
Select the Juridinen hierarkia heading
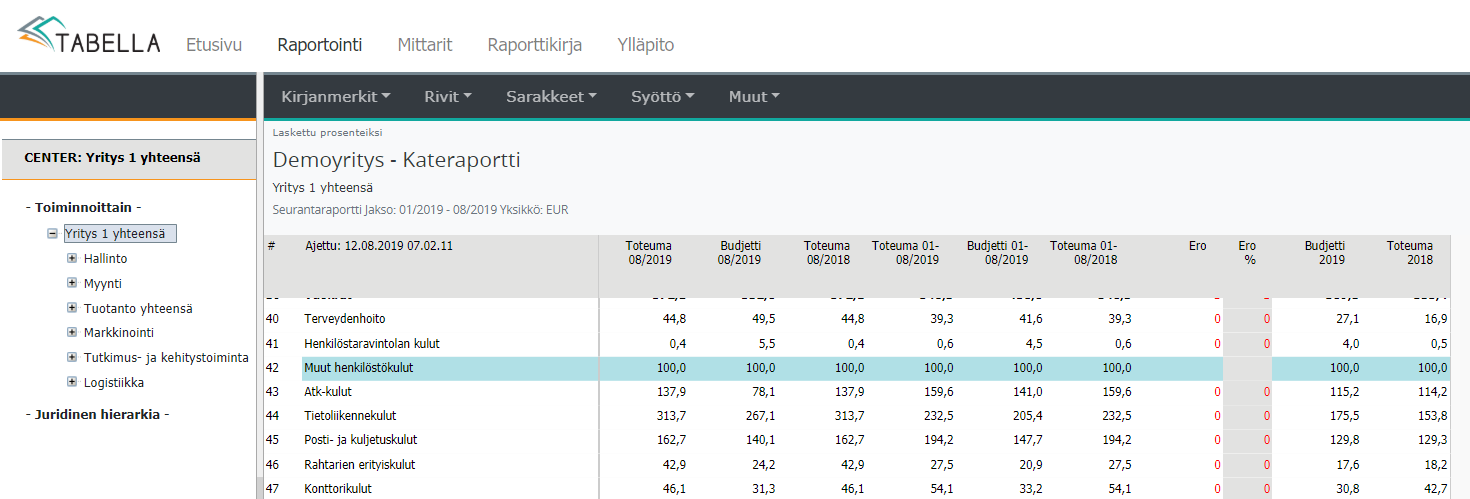point(97,414)
